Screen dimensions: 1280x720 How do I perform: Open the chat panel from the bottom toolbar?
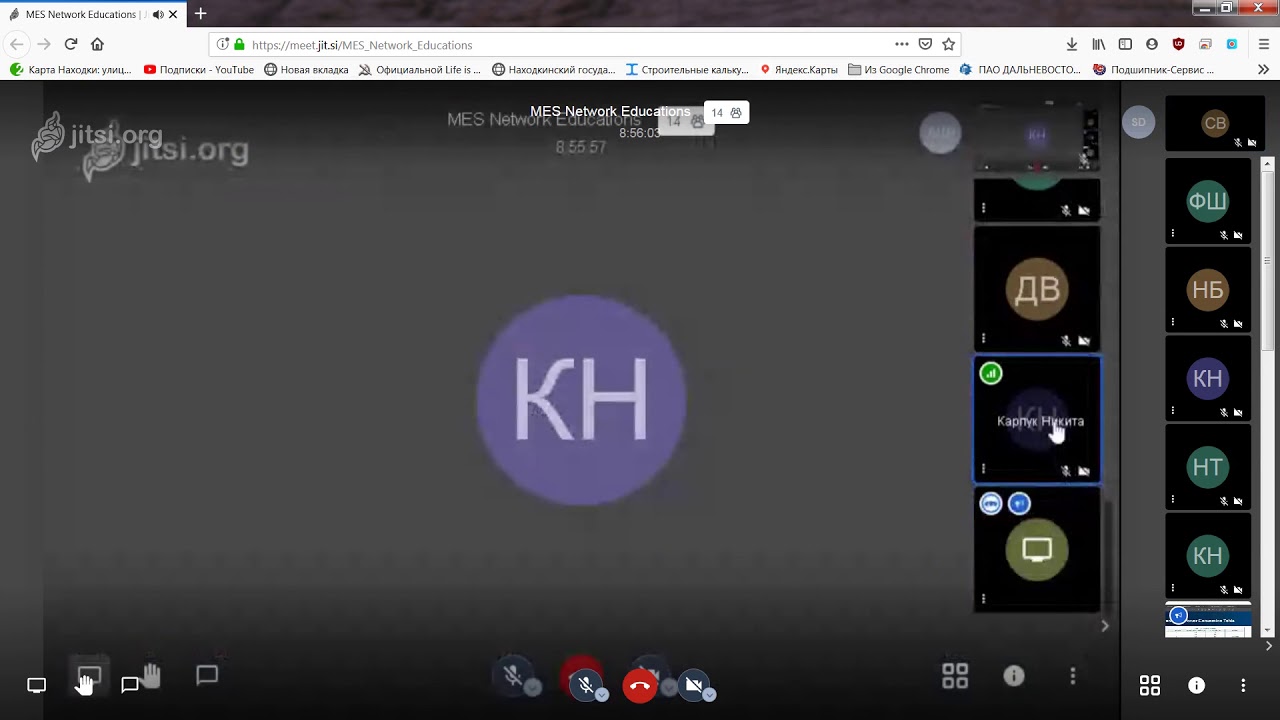(130, 685)
